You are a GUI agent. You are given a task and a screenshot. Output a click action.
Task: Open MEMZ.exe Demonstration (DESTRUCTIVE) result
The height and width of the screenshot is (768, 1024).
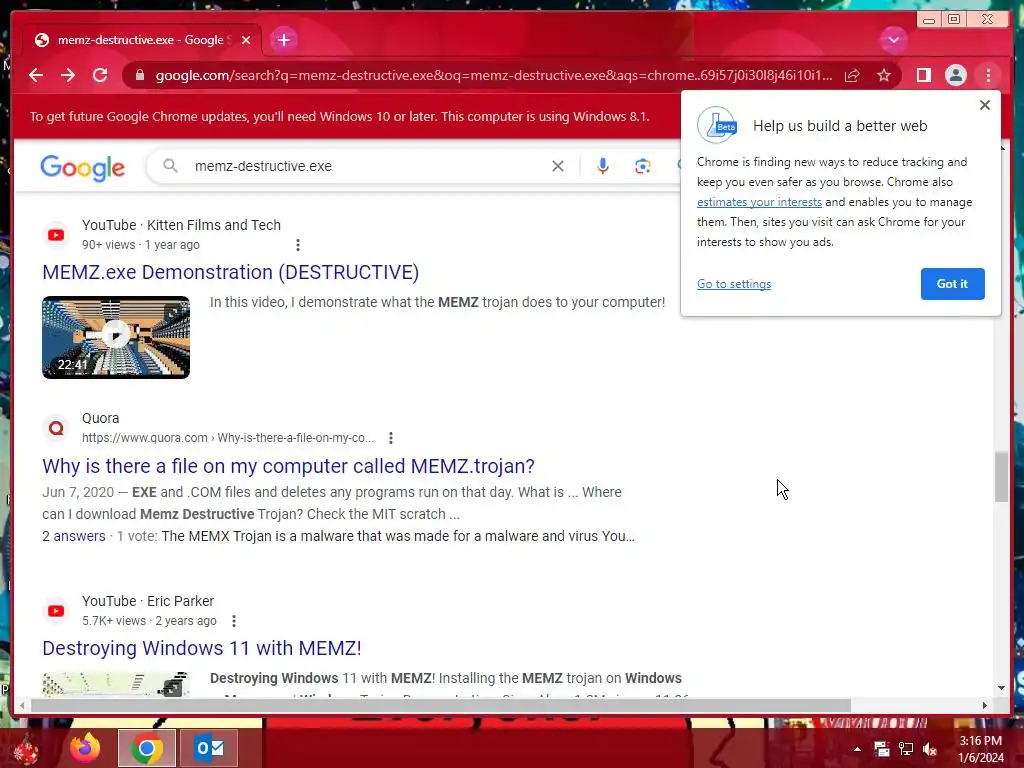231,272
